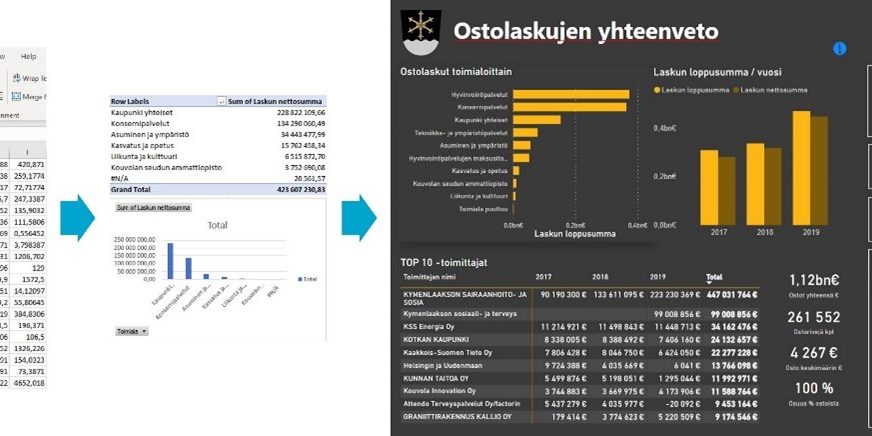Click the 100 % Osuus ostoista card

point(813,394)
